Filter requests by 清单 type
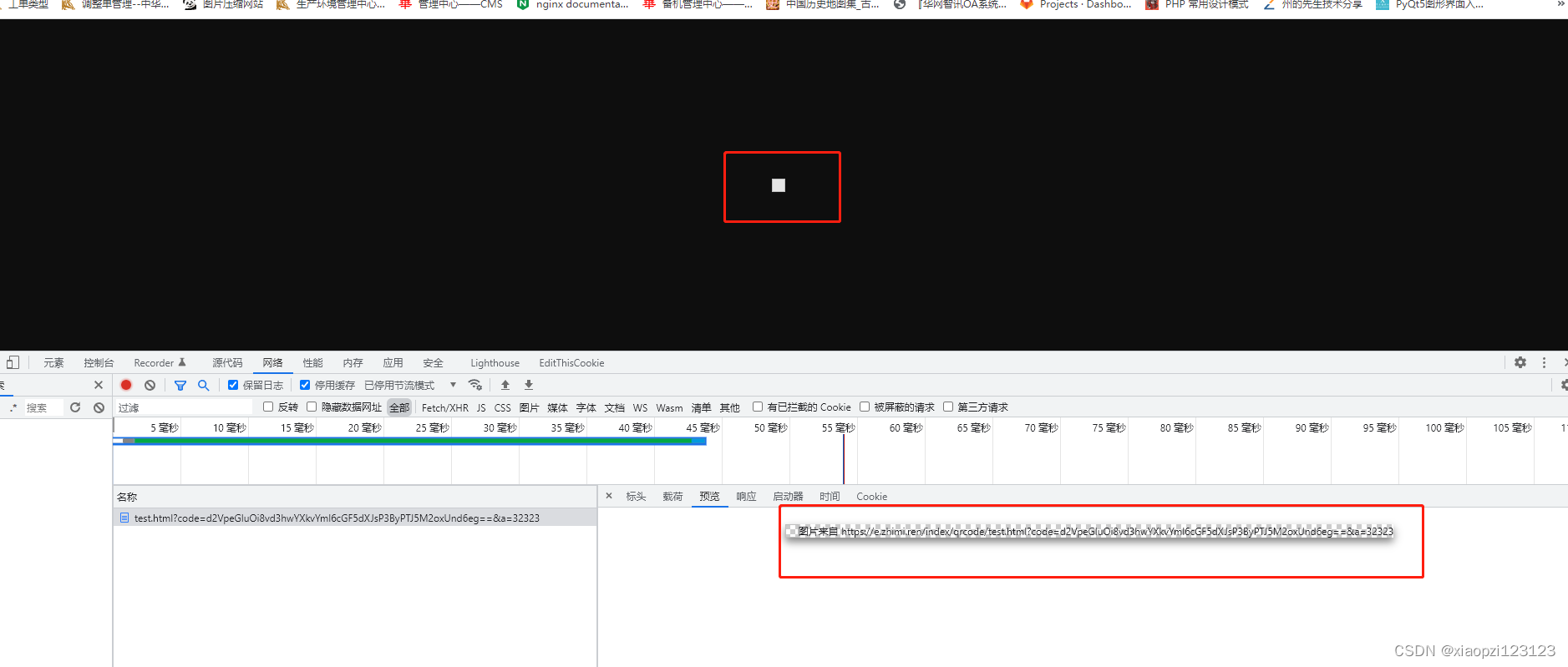 pos(701,407)
